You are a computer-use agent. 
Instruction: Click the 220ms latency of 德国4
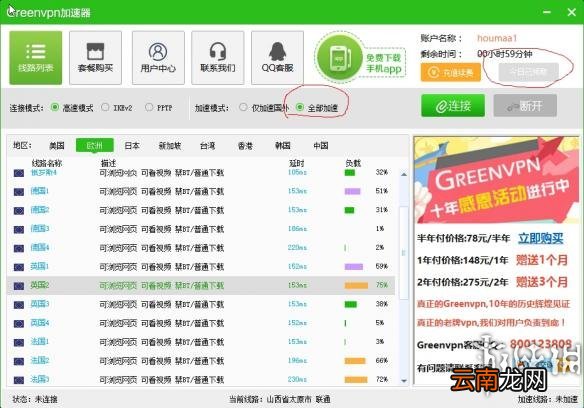pos(297,247)
